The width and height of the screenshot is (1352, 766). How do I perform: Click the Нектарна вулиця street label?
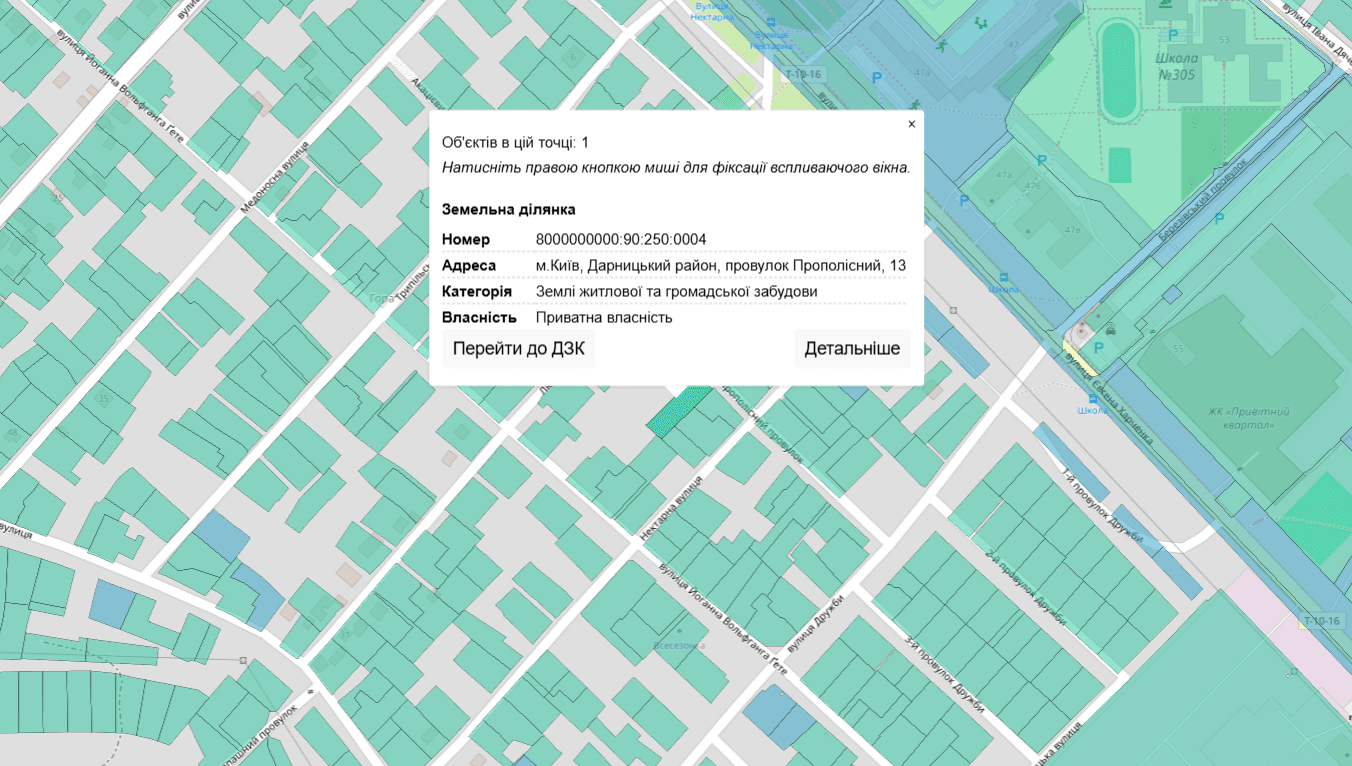click(672, 509)
